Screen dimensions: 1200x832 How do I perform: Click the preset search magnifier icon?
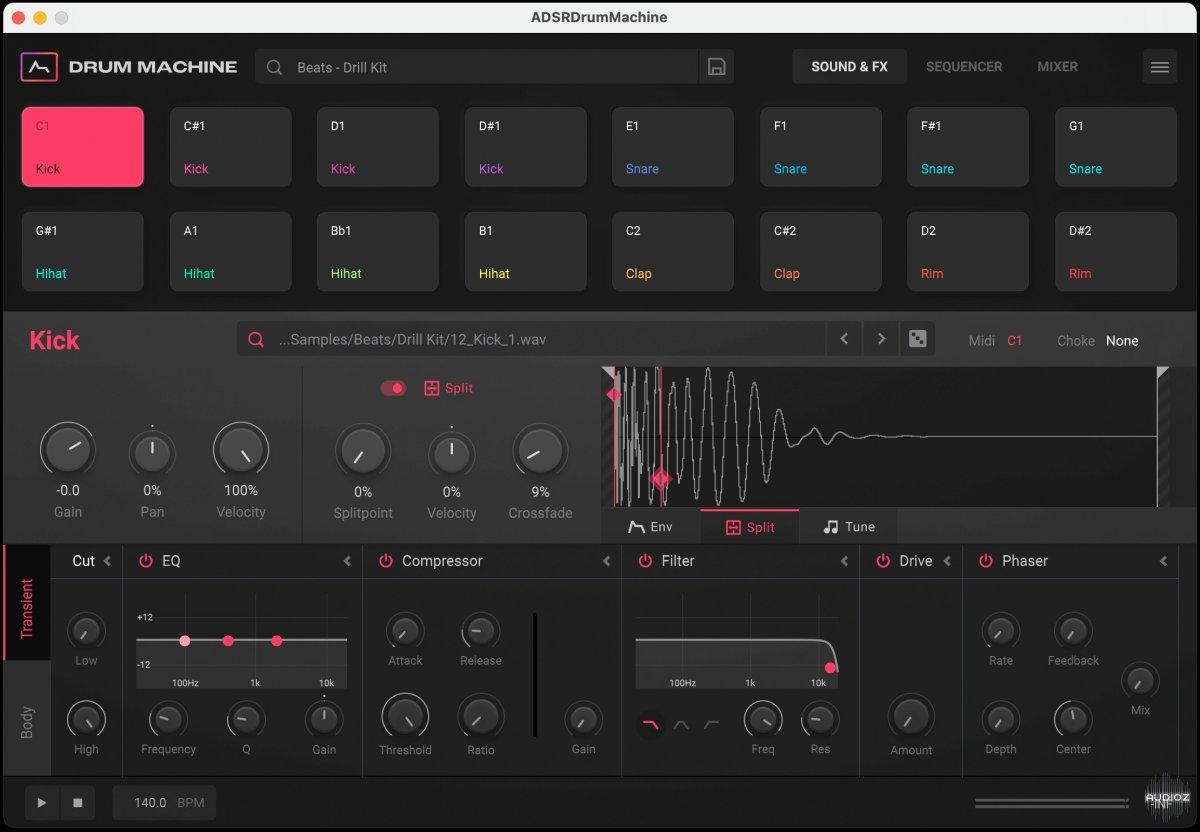tap(274, 67)
